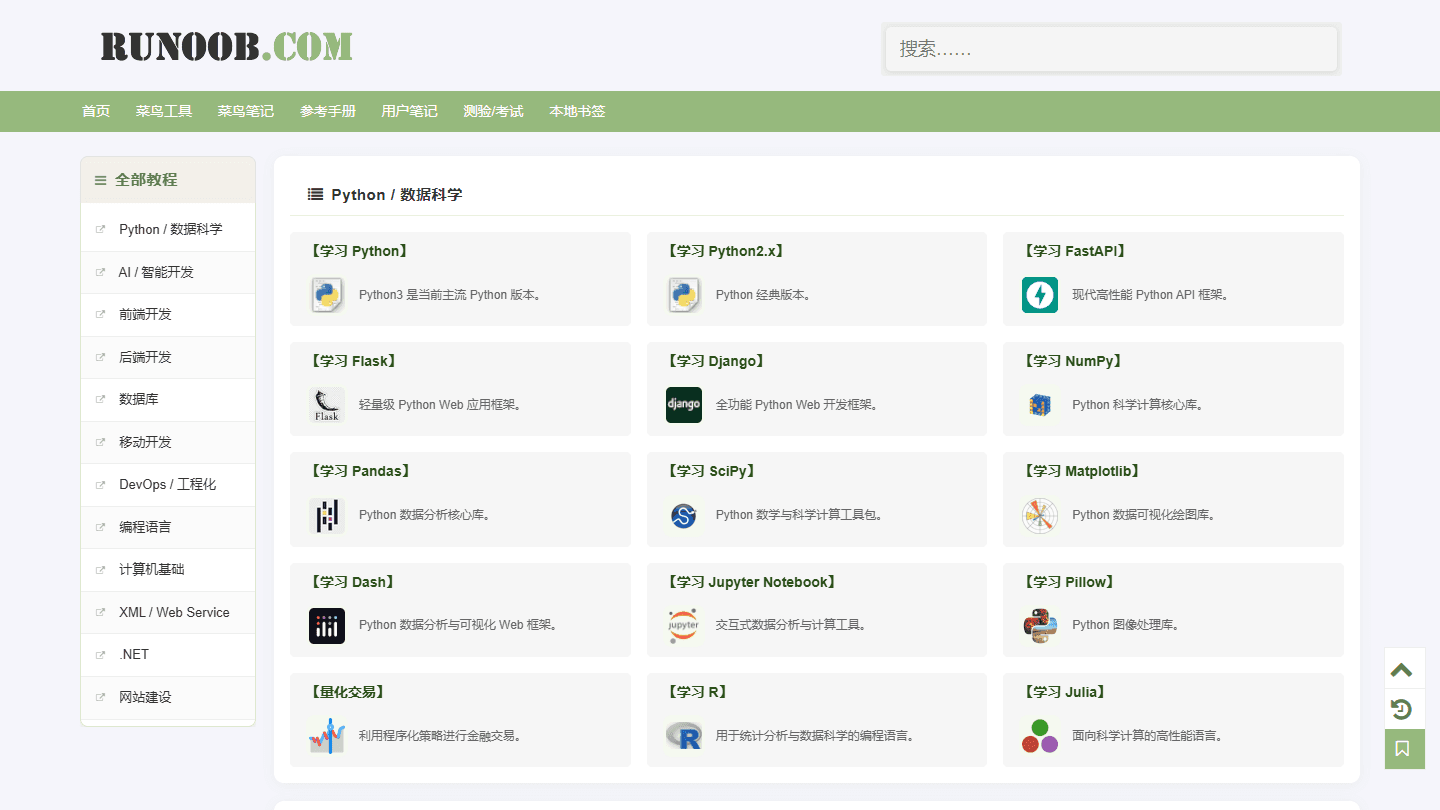
Task: Open the Matplotlib chart icon
Action: 1040,515
